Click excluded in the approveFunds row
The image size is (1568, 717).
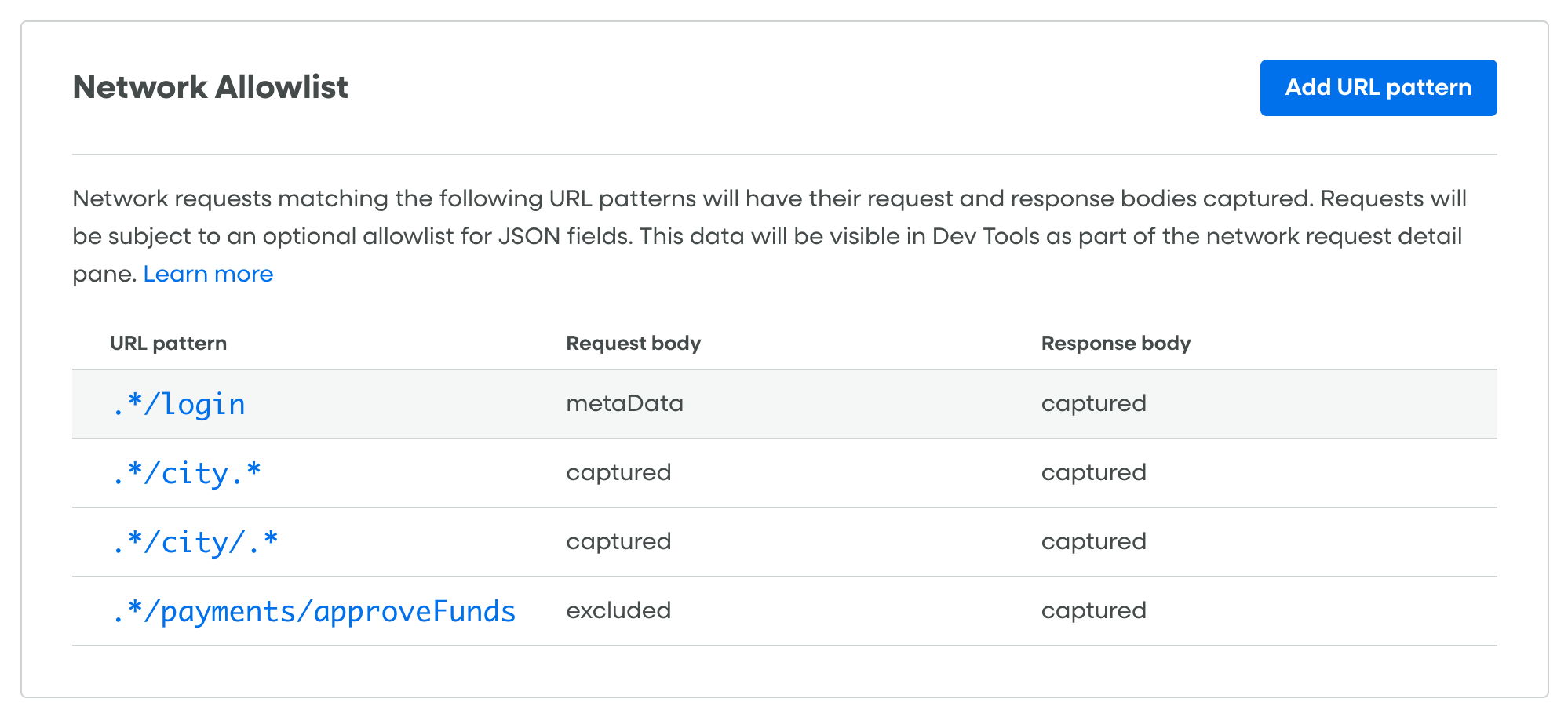pos(618,610)
